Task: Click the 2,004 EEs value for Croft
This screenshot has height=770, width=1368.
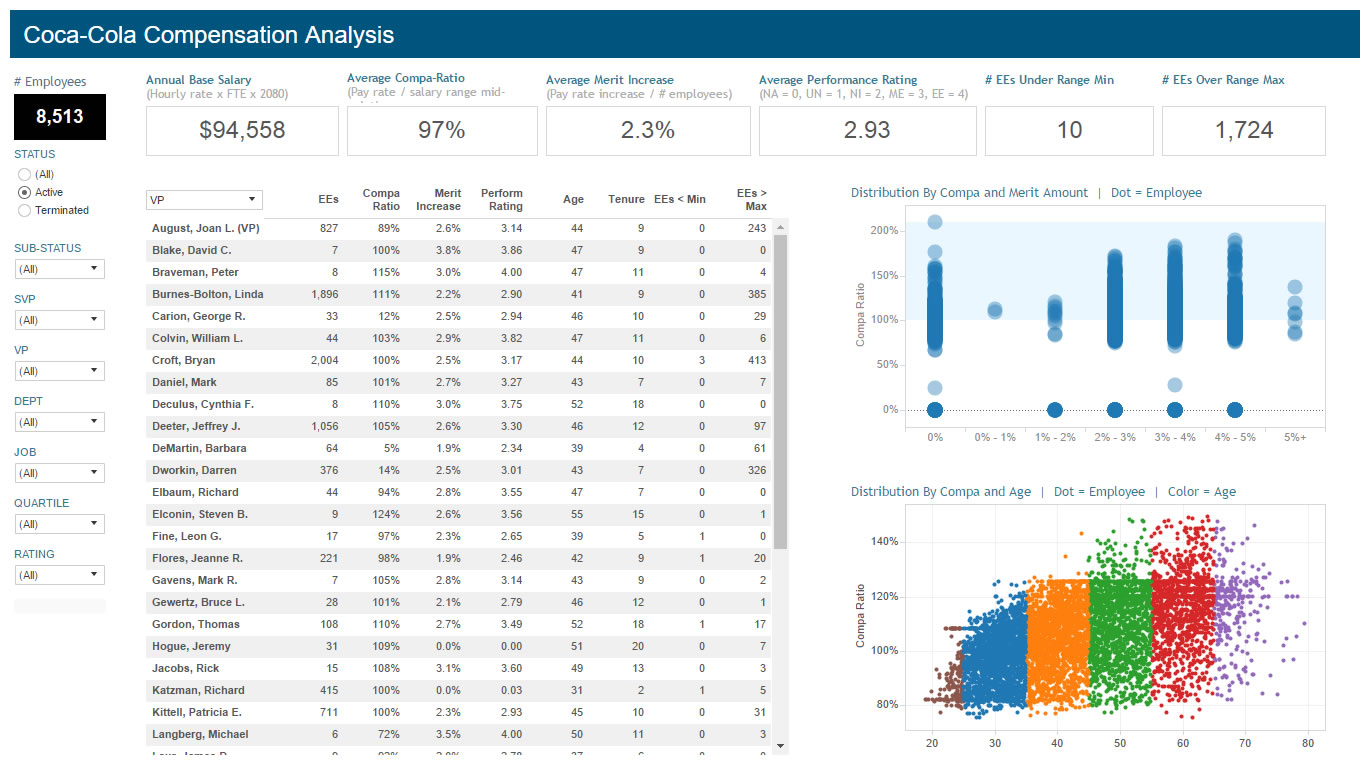Action: click(325, 360)
